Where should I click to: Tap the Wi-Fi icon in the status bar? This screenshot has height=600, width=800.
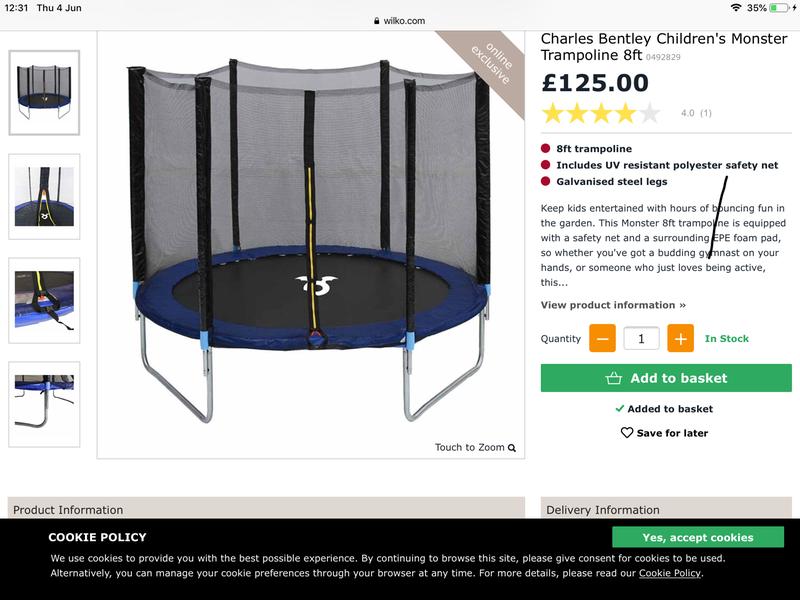[x=736, y=8]
